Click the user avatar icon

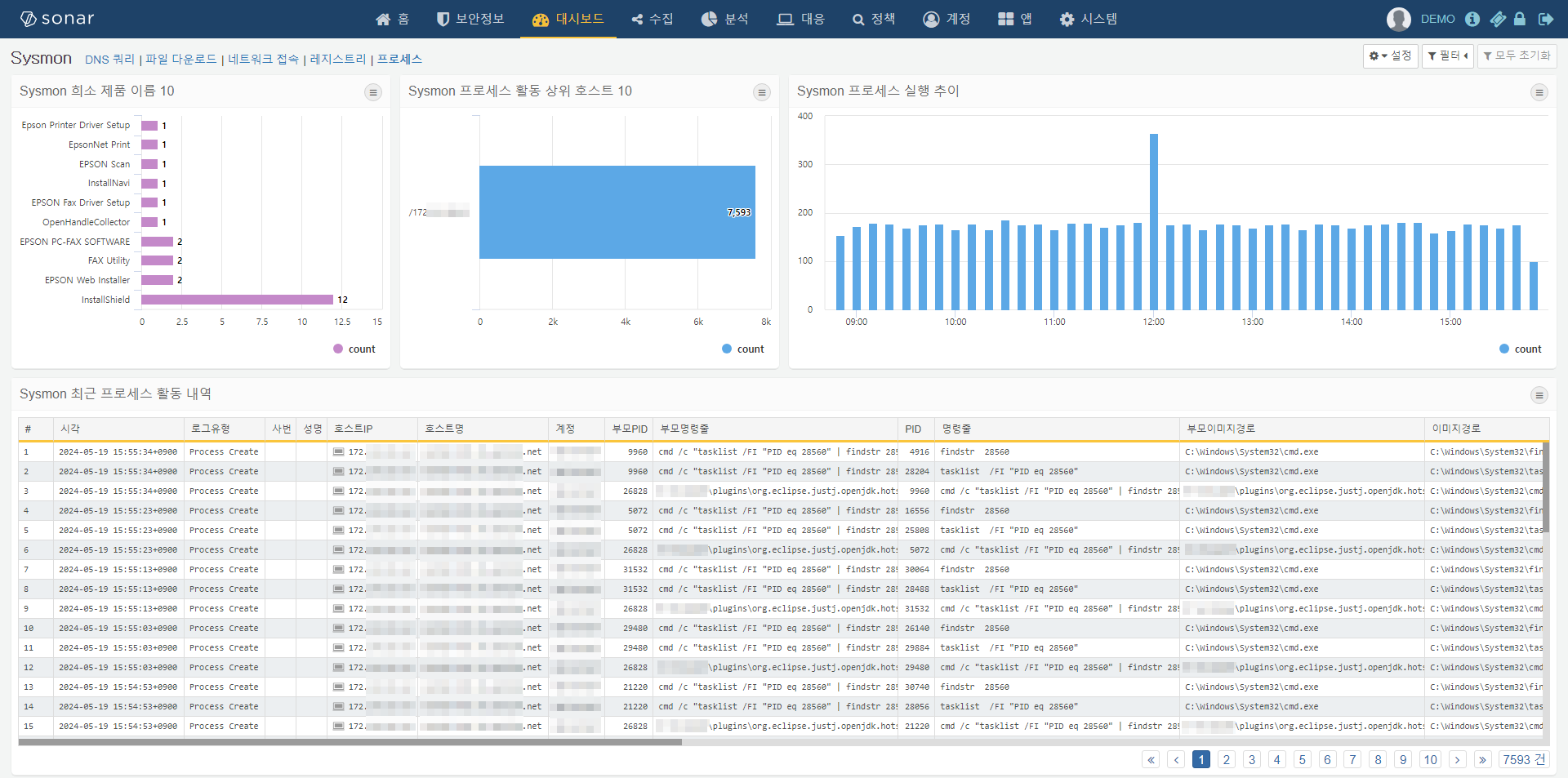(1398, 19)
